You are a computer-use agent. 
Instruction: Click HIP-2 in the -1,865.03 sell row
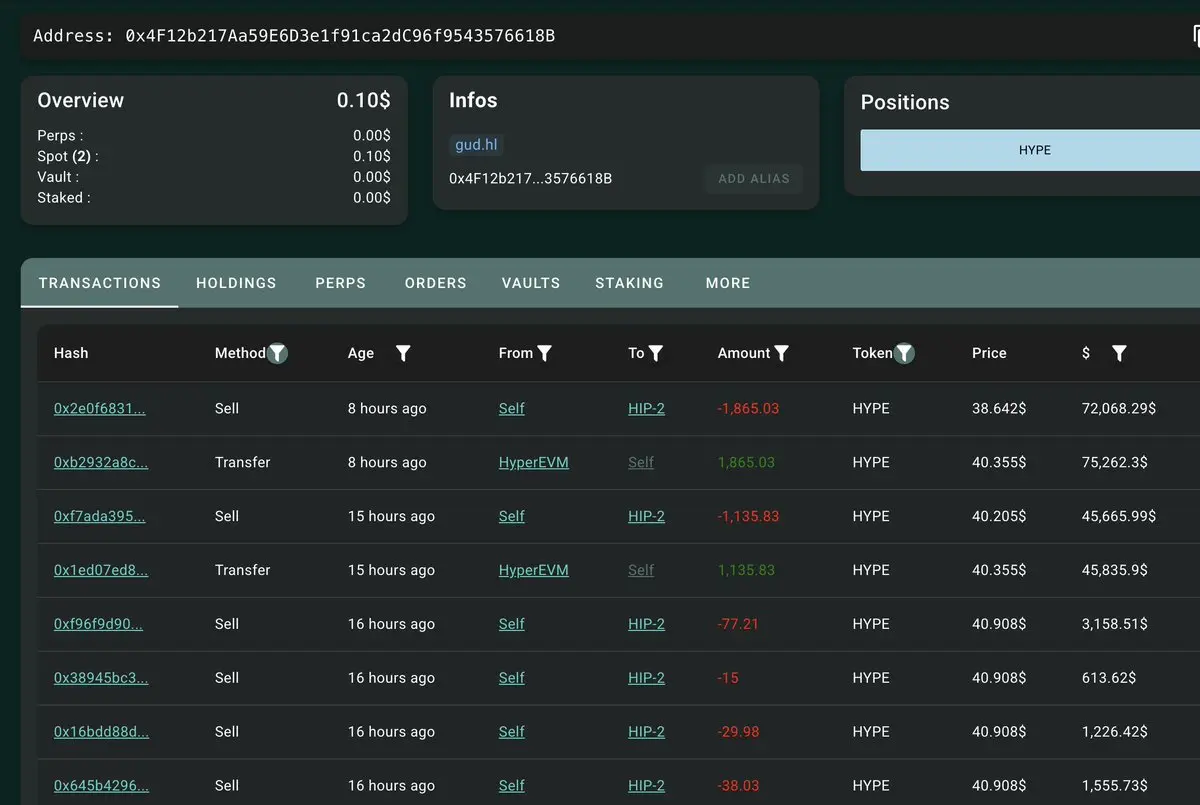pos(646,408)
